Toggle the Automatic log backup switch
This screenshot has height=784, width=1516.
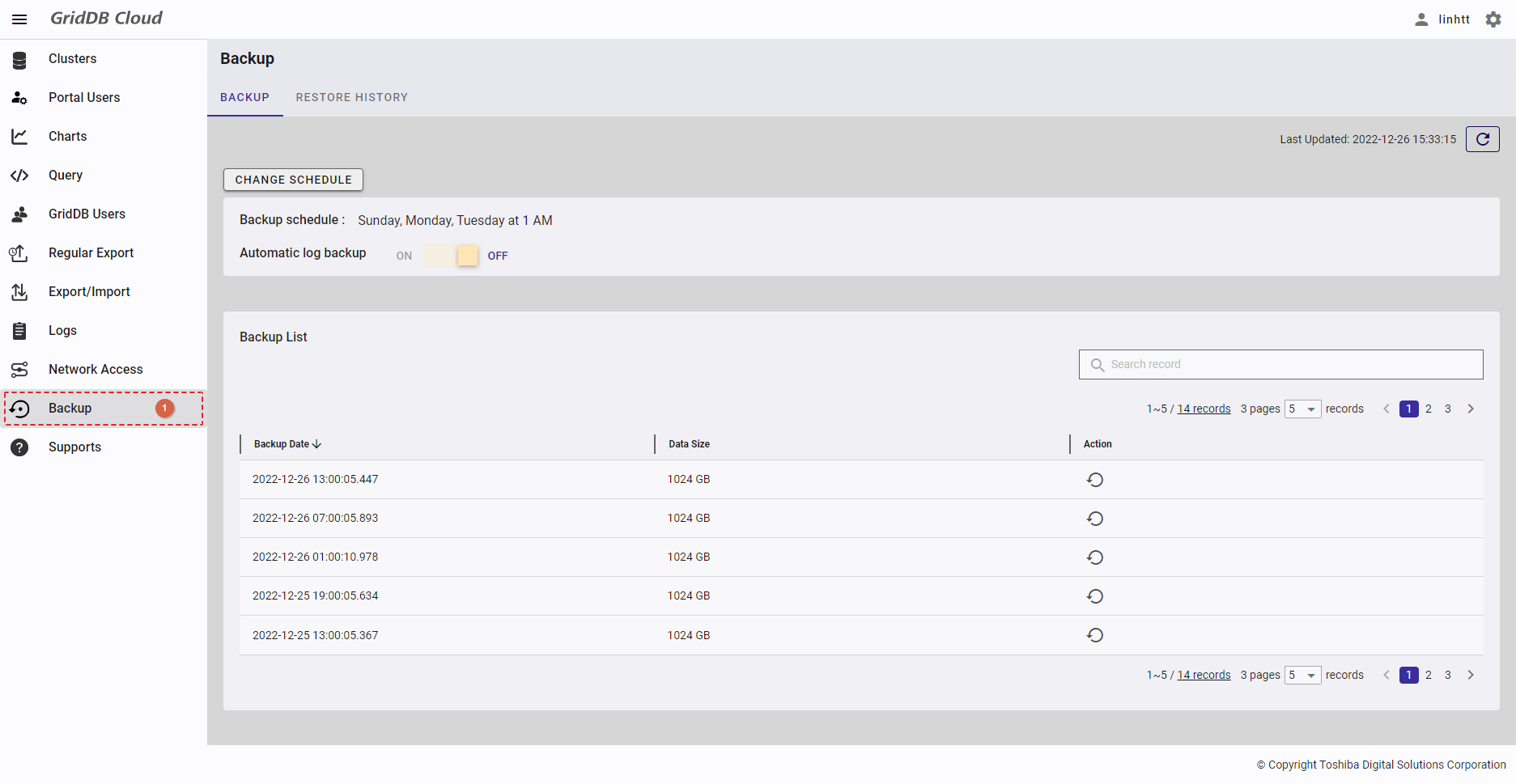coord(452,256)
